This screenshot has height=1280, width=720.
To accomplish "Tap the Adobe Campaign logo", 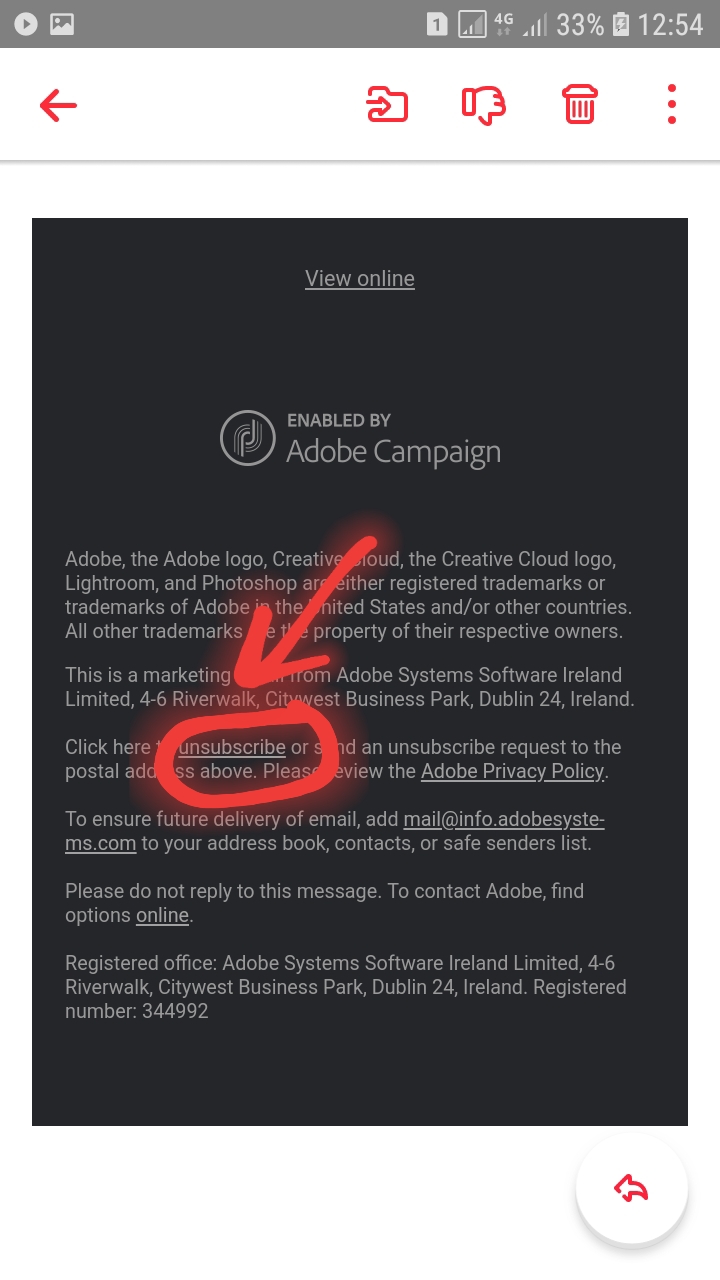I will 247,438.
